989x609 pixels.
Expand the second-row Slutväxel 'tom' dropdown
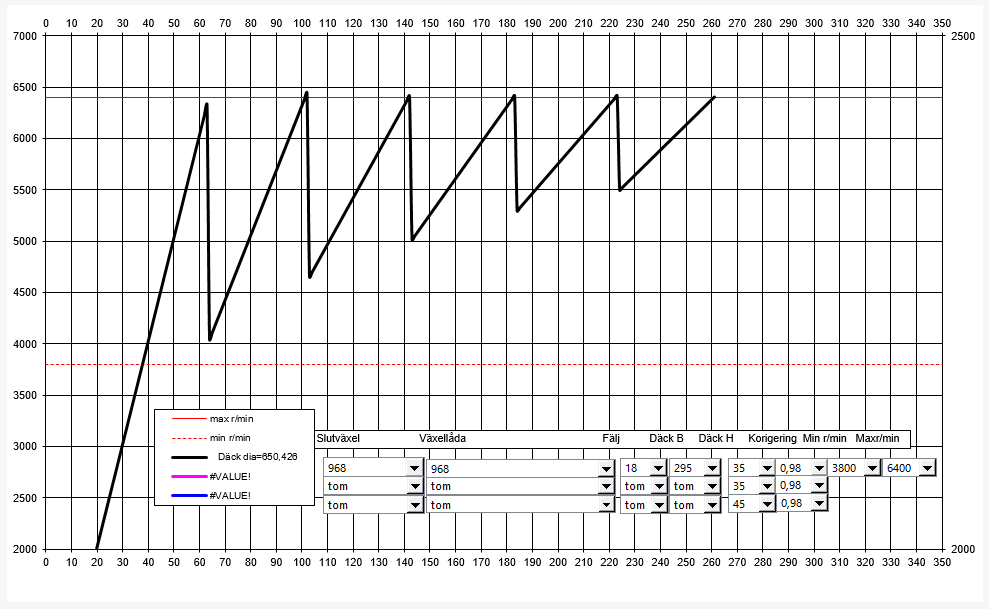coord(414,486)
